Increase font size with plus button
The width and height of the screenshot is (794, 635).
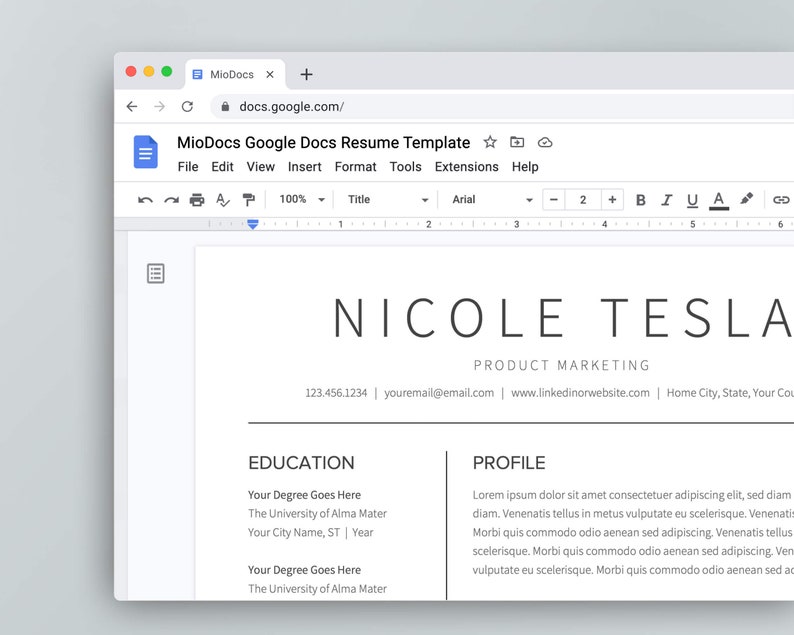click(612, 200)
